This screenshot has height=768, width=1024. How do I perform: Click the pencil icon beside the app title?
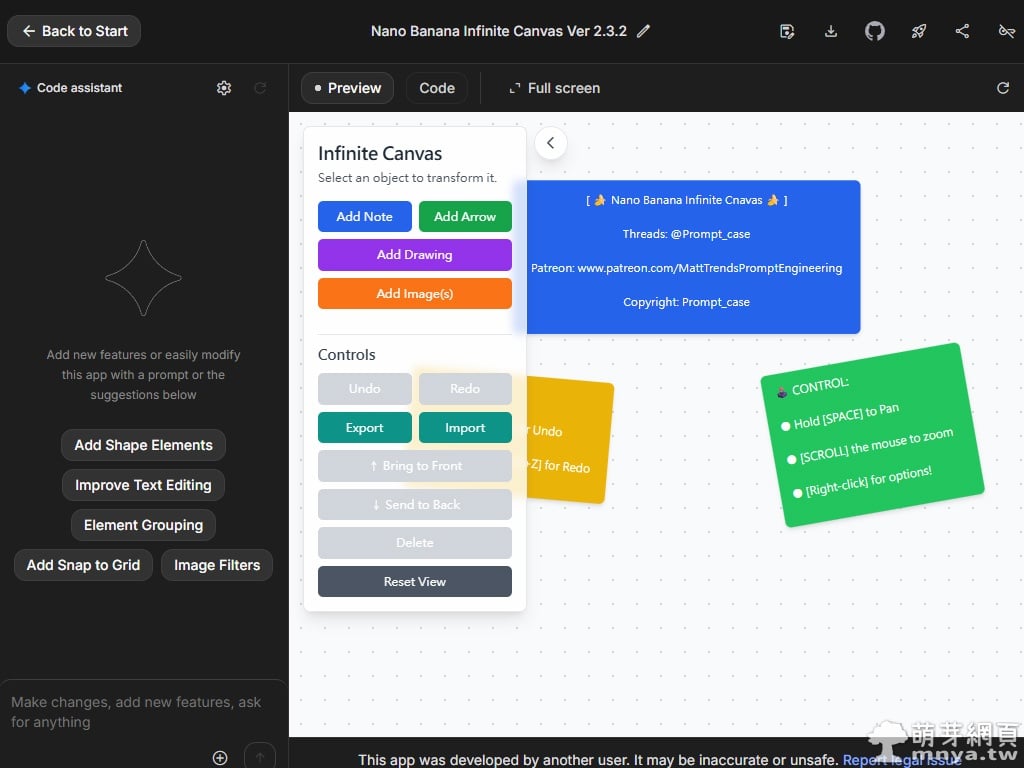[x=644, y=31]
